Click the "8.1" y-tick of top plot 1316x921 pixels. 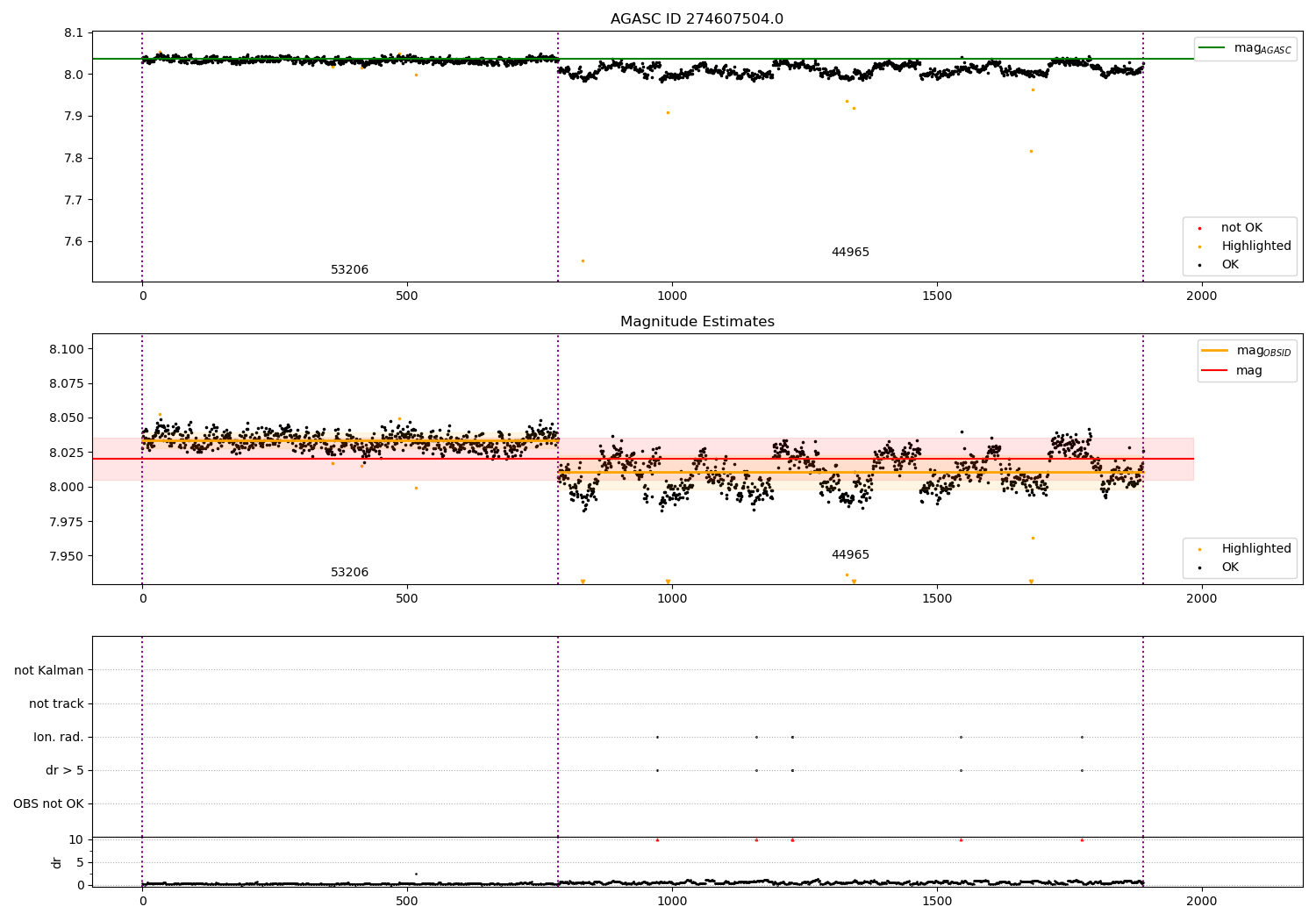[x=74, y=33]
